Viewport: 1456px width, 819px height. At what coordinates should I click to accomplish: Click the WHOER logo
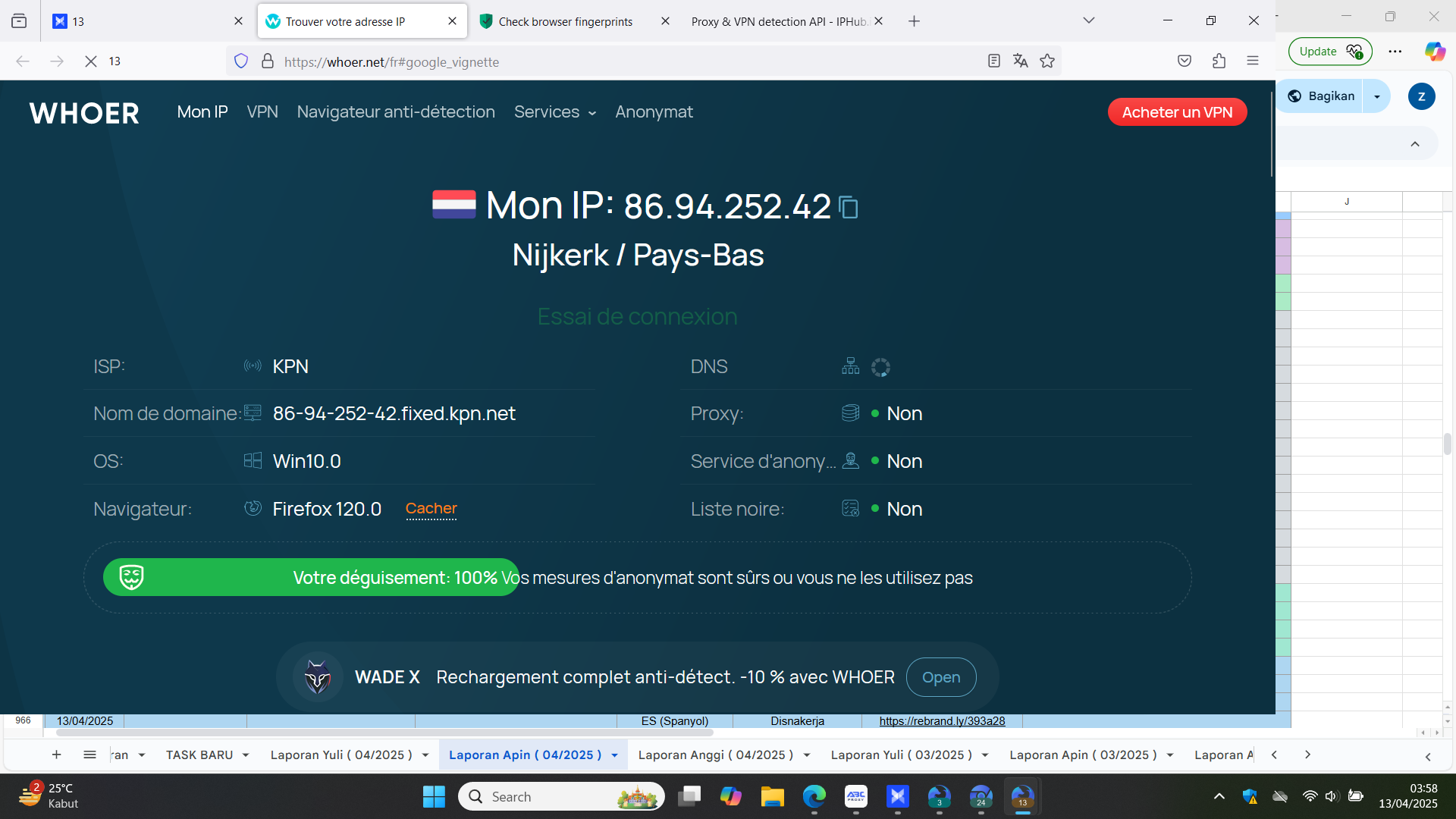click(84, 113)
